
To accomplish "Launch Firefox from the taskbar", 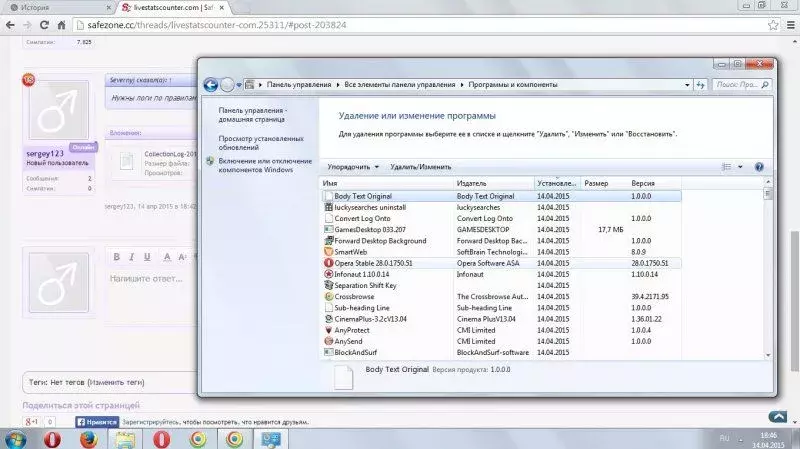I will 88,439.
